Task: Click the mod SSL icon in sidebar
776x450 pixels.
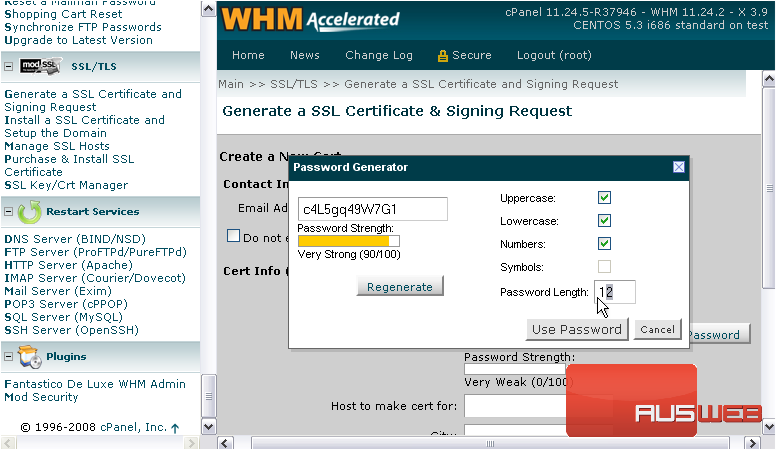Action: (41, 65)
